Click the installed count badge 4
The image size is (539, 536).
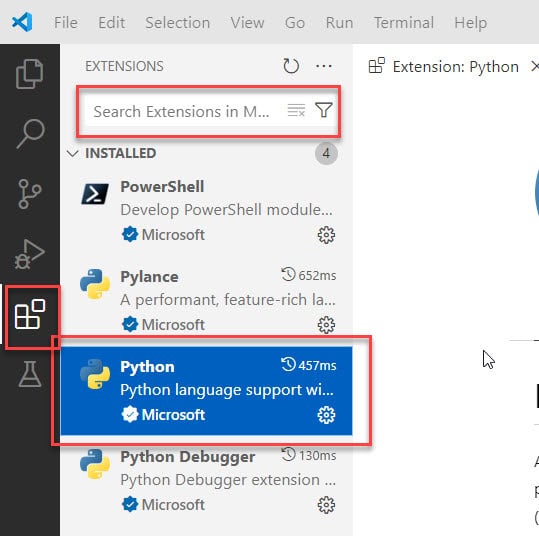326,153
